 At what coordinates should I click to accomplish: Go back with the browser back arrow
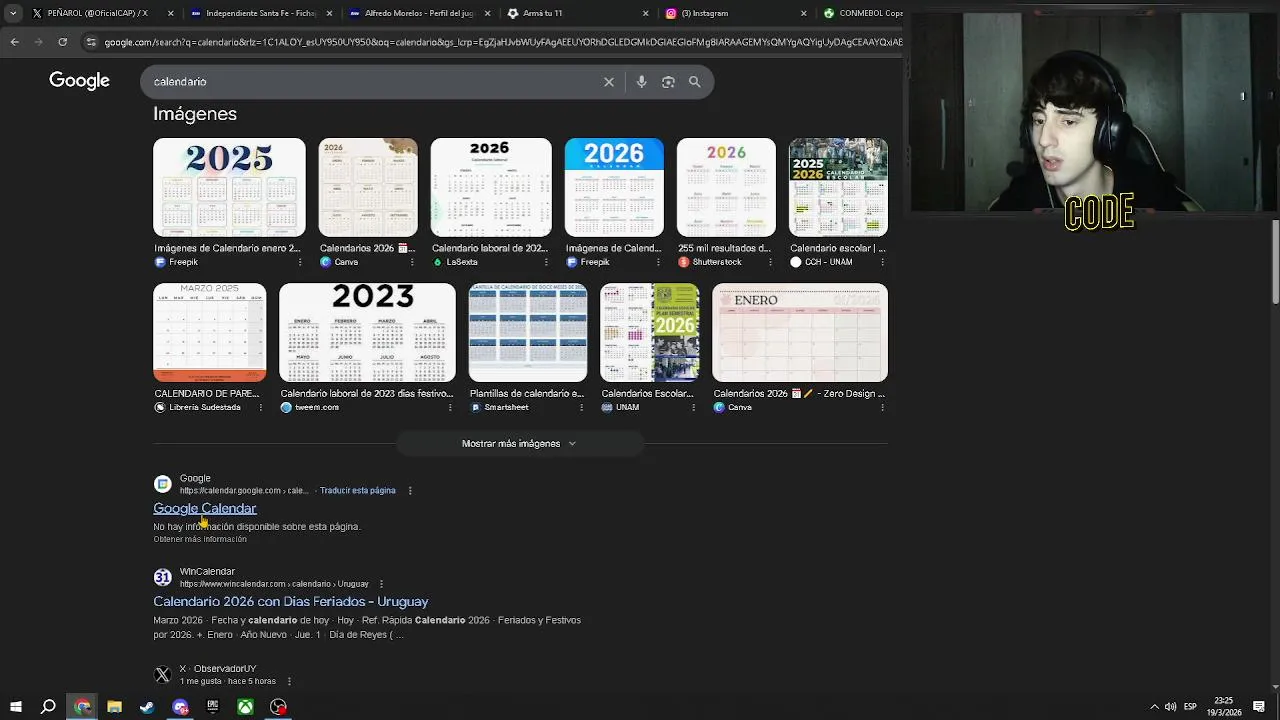(x=14, y=42)
